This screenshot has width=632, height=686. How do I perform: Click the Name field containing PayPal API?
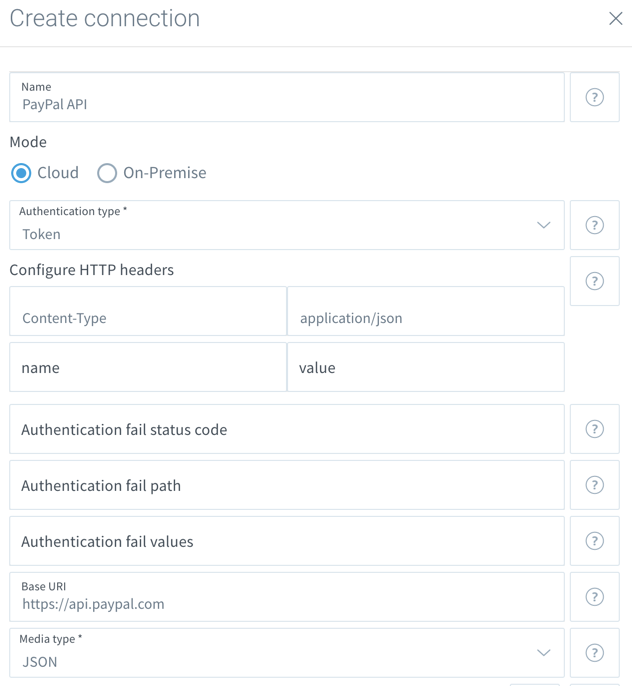pos(287,97)
